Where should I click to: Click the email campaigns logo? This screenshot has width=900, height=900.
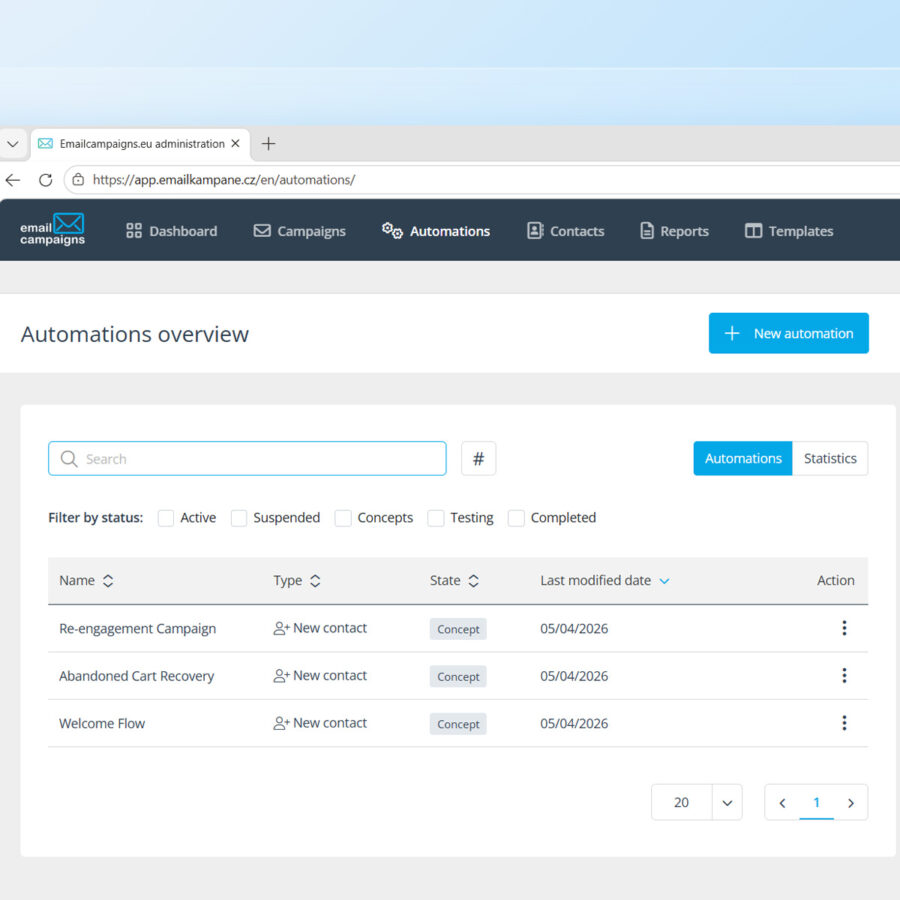(x=52, y=230)
